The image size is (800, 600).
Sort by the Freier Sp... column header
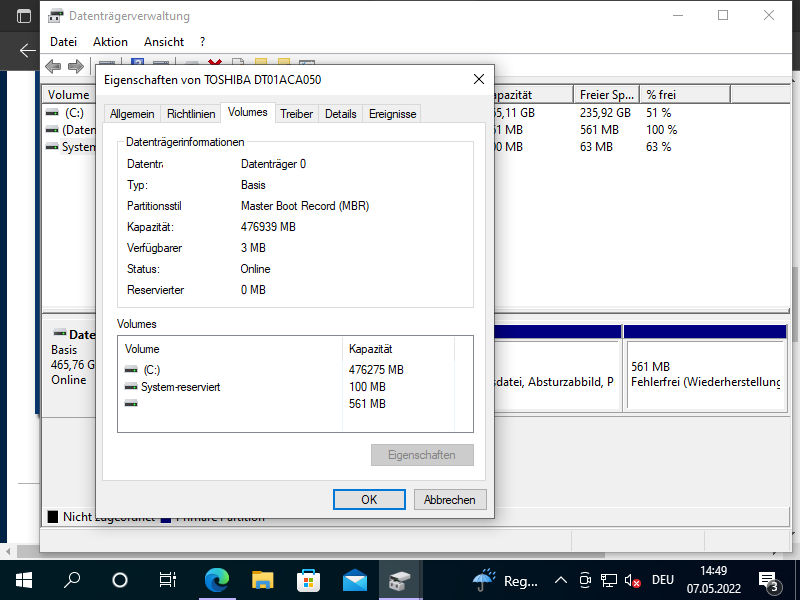point(606,95)
